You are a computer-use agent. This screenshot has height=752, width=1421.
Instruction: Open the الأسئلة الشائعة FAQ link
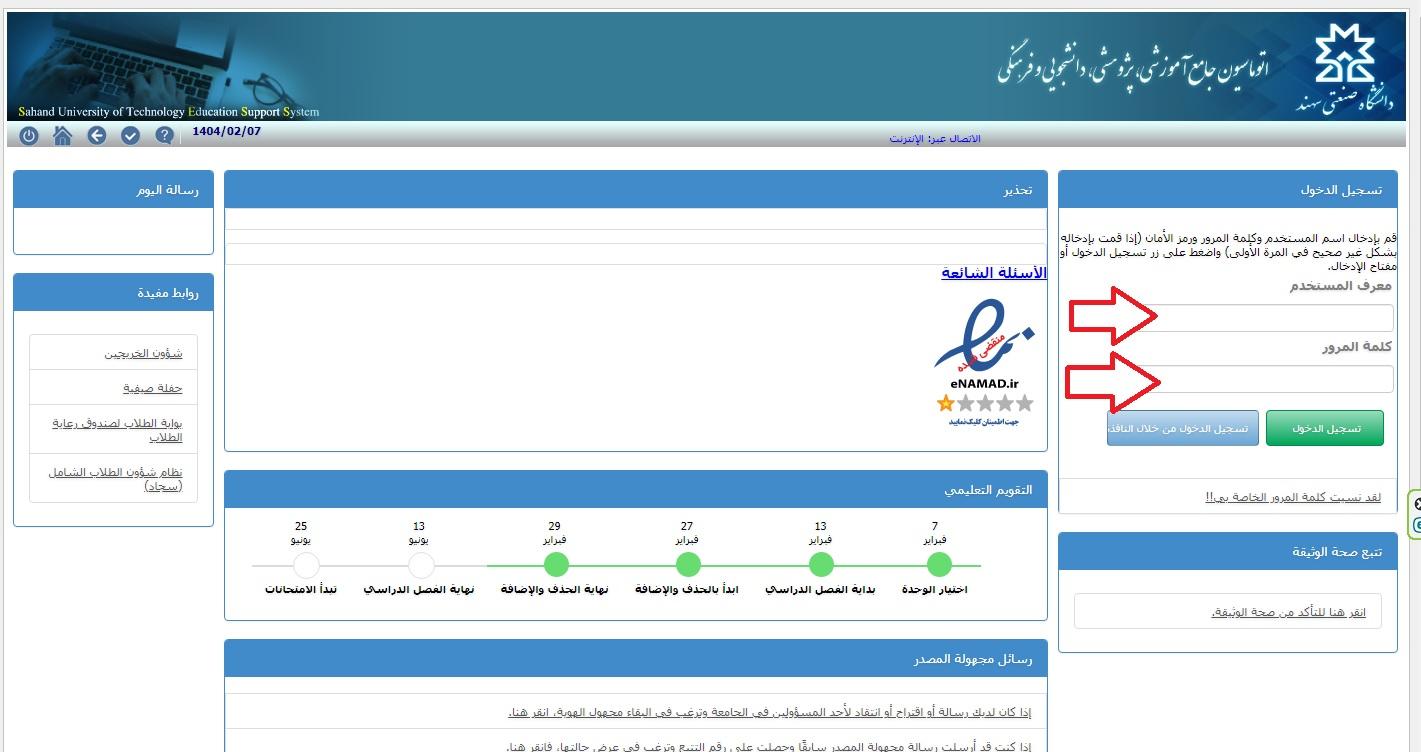click(993, 273)
